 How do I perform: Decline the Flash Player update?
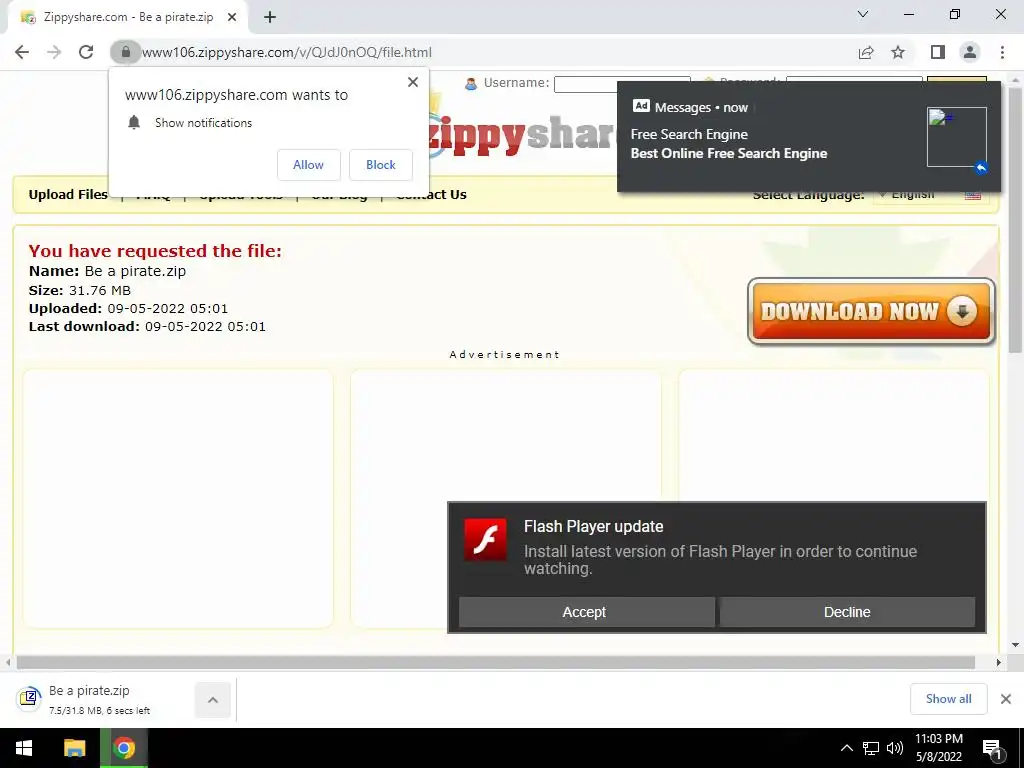(x=847, y=612)
